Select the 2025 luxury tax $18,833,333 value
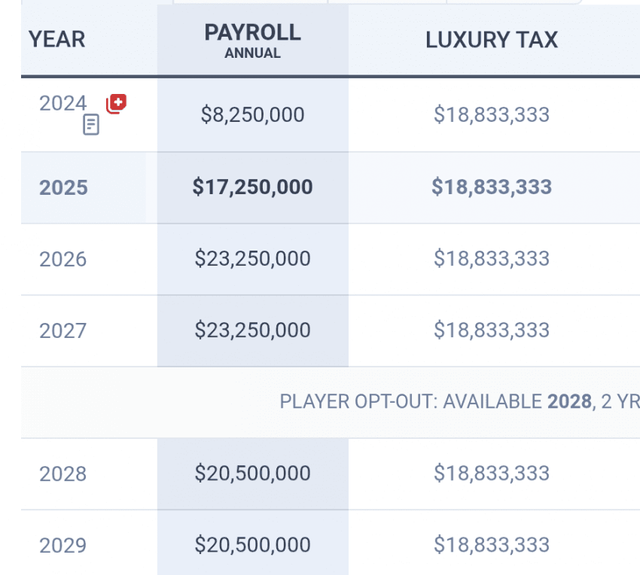Viewport: 640px width, 575px height. [491, 187]
